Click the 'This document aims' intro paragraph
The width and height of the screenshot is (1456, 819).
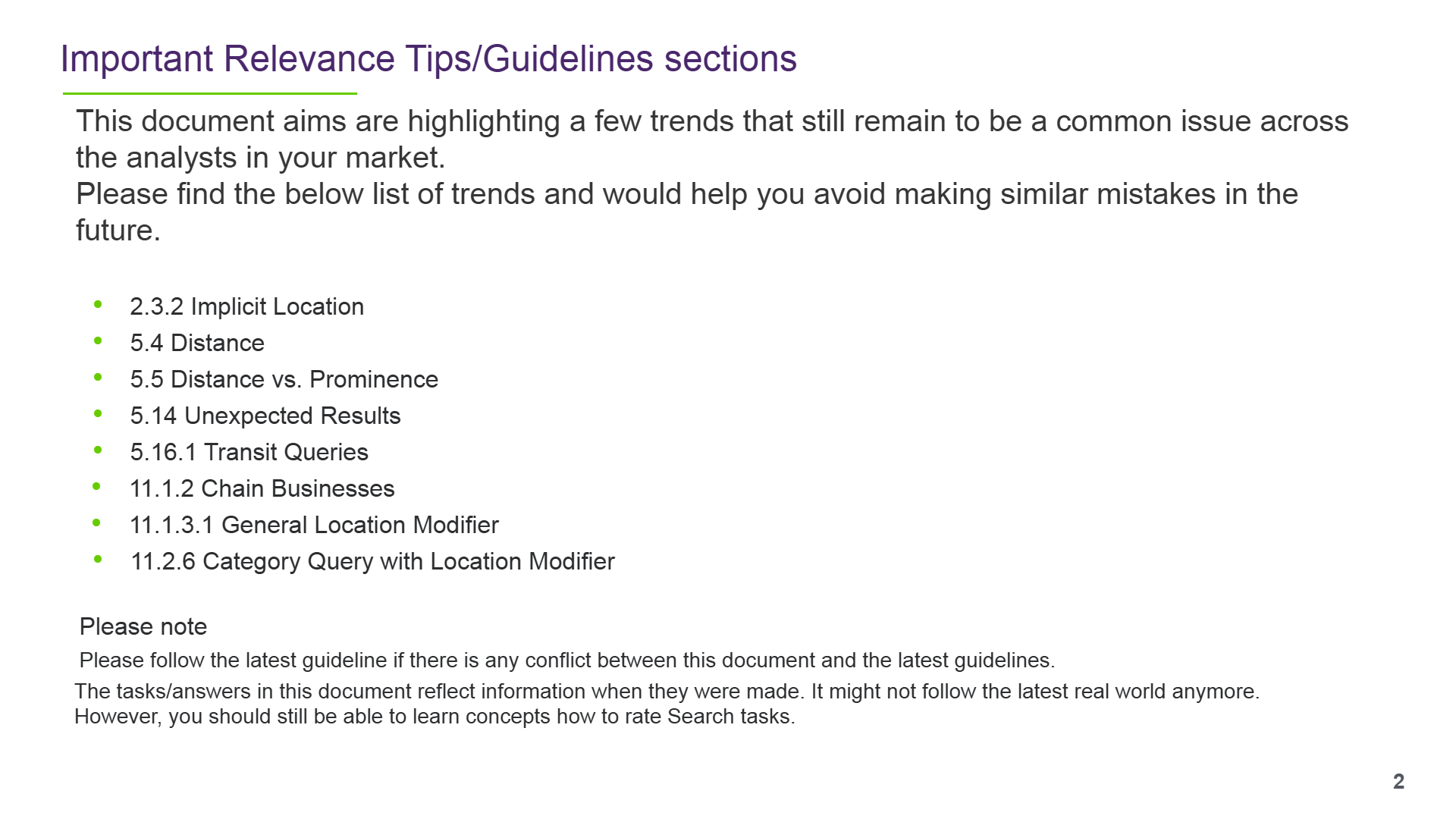(712, 176)
